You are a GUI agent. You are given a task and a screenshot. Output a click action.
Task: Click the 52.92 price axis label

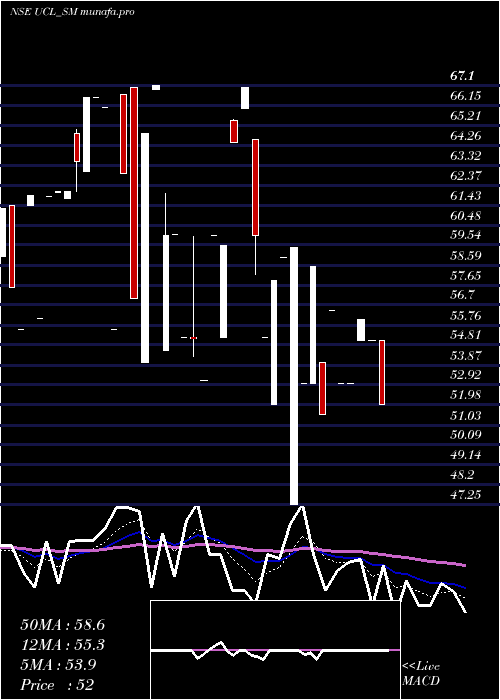click(x=466, y=375)
